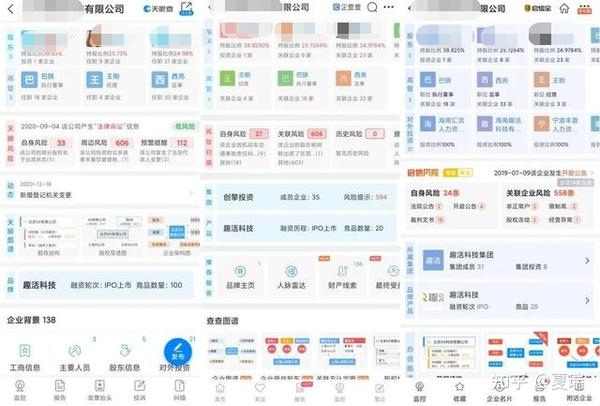This screenshot has height=406, width=600.
Task: Open the 企业架构图 graph thumbnail
Action: tap(174, 236)
